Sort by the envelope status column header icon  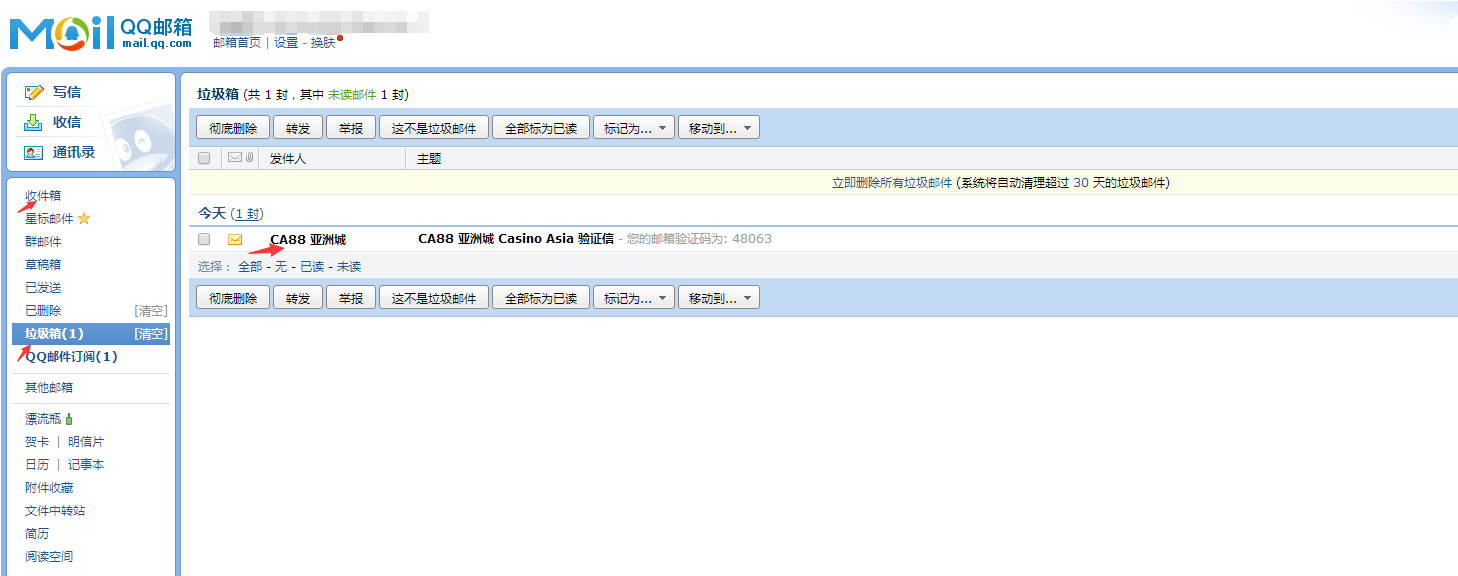(x=235, y=158)
